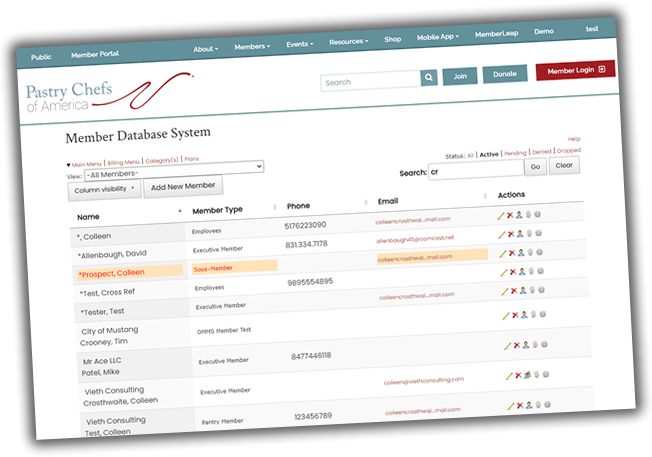Click the person icon for Tester, Test
This screenshot has width=652, height=457.
[523, 290]
